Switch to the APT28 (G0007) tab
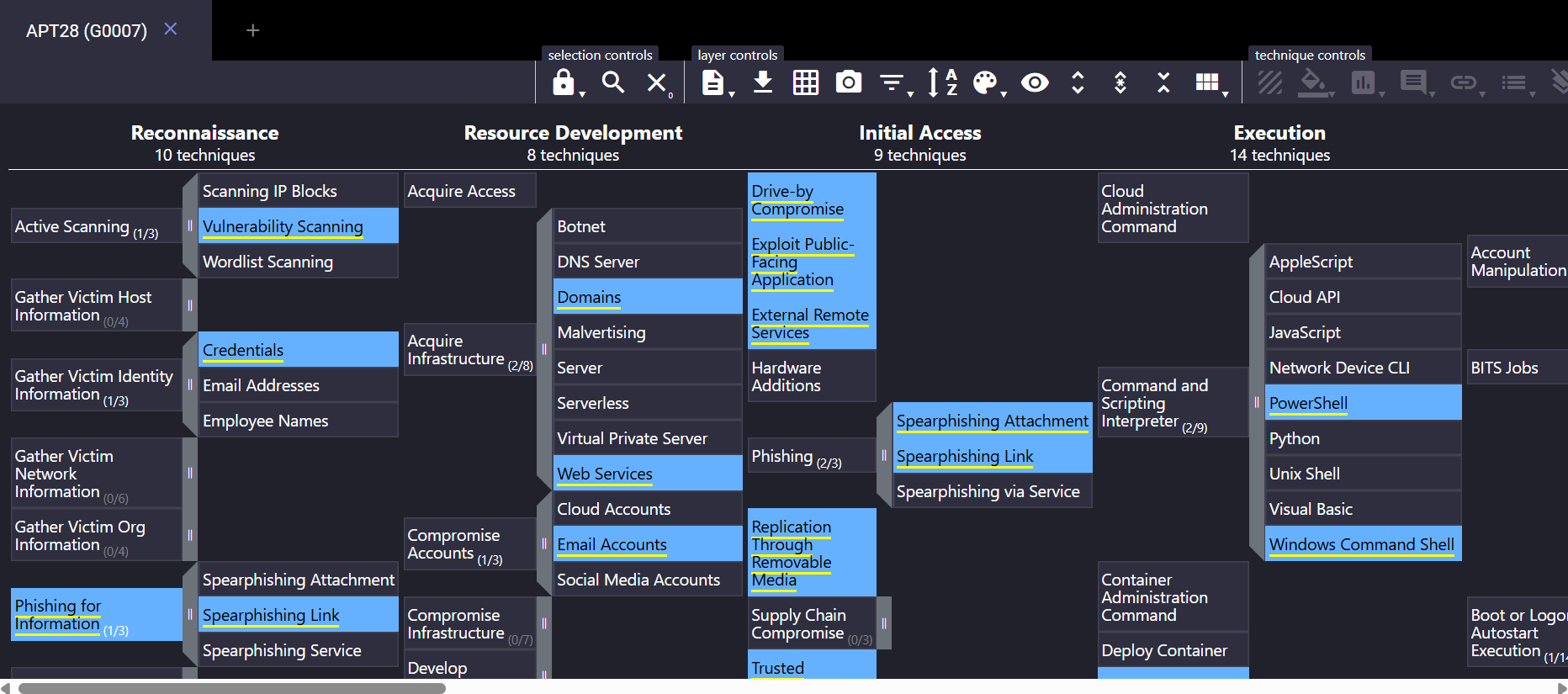 point(87,31)
